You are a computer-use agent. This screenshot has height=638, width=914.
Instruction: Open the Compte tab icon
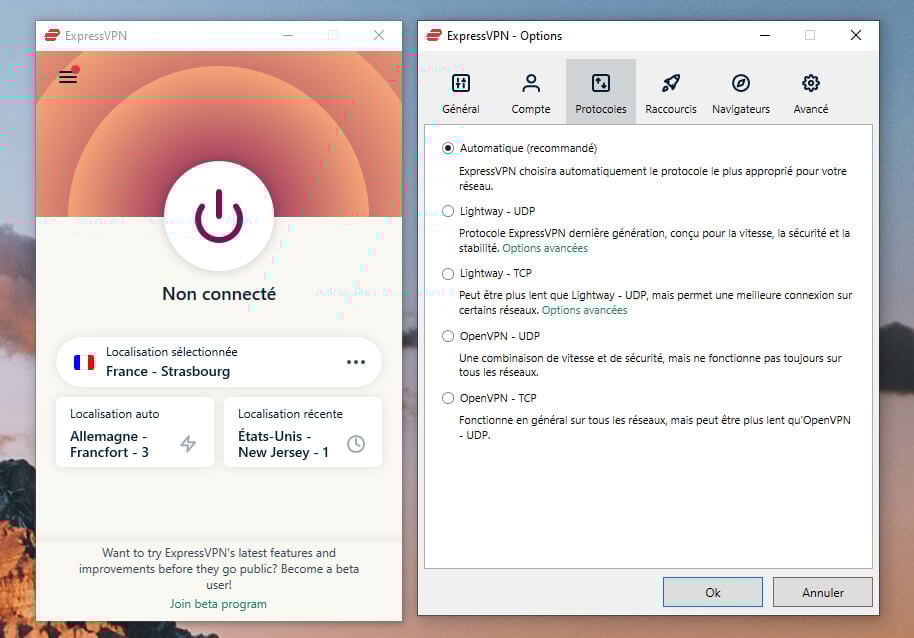point(531,90)
